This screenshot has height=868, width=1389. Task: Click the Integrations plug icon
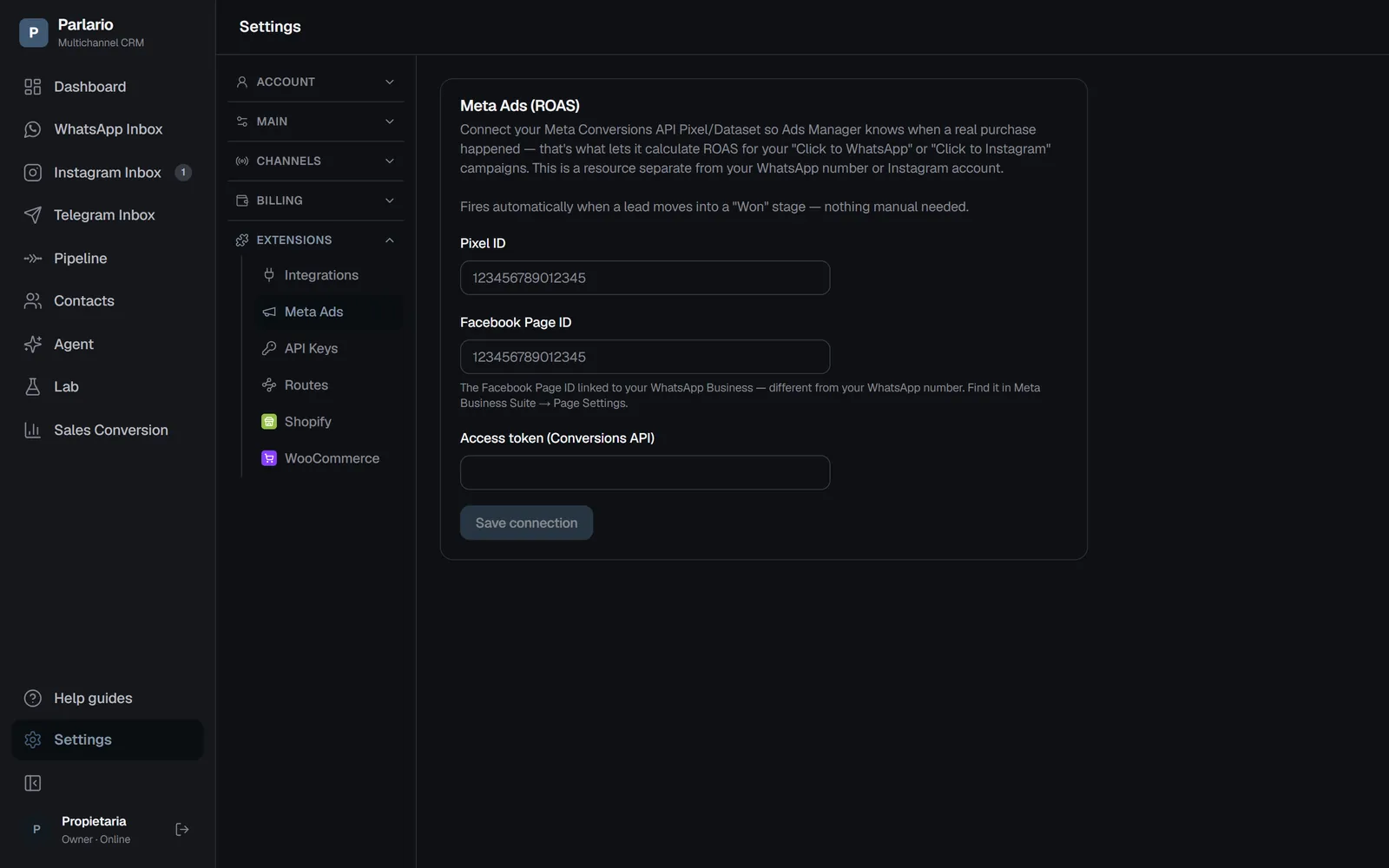[269, 275]
